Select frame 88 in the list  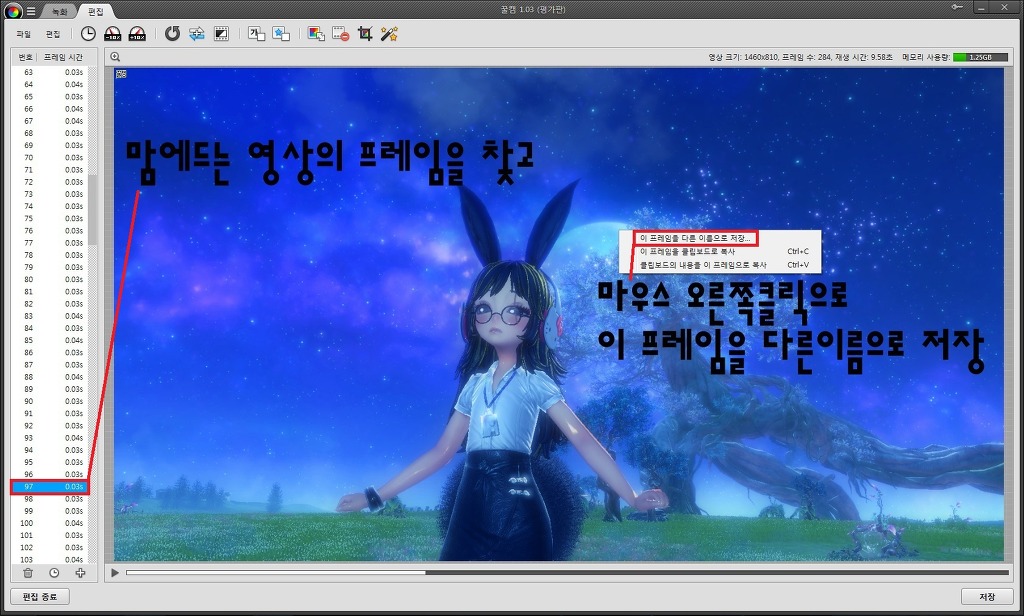[x=50, y=377]
